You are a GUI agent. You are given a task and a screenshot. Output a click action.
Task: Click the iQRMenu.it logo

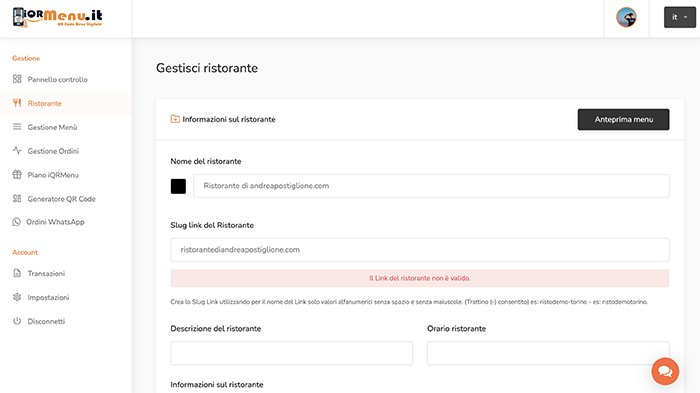tap(57, 17)
